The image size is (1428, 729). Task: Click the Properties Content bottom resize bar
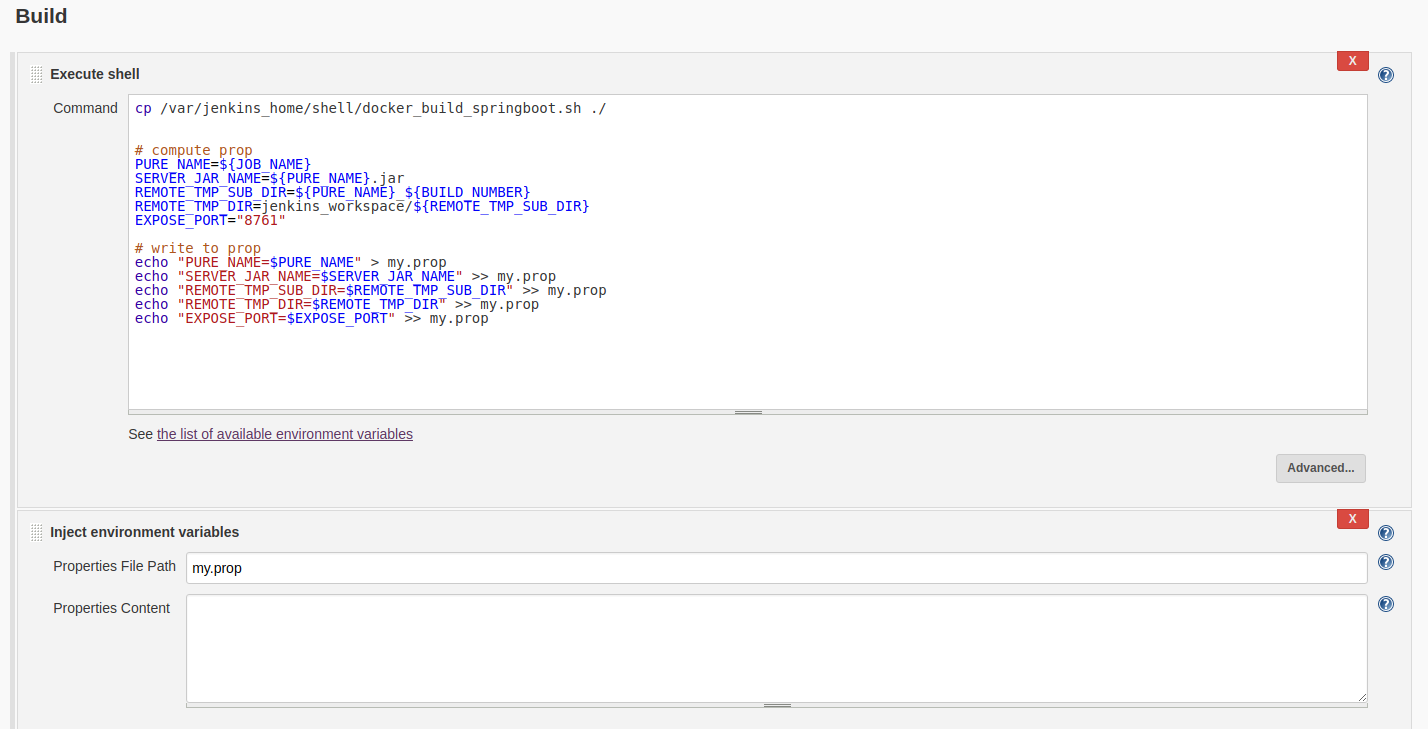click(776, 706)
